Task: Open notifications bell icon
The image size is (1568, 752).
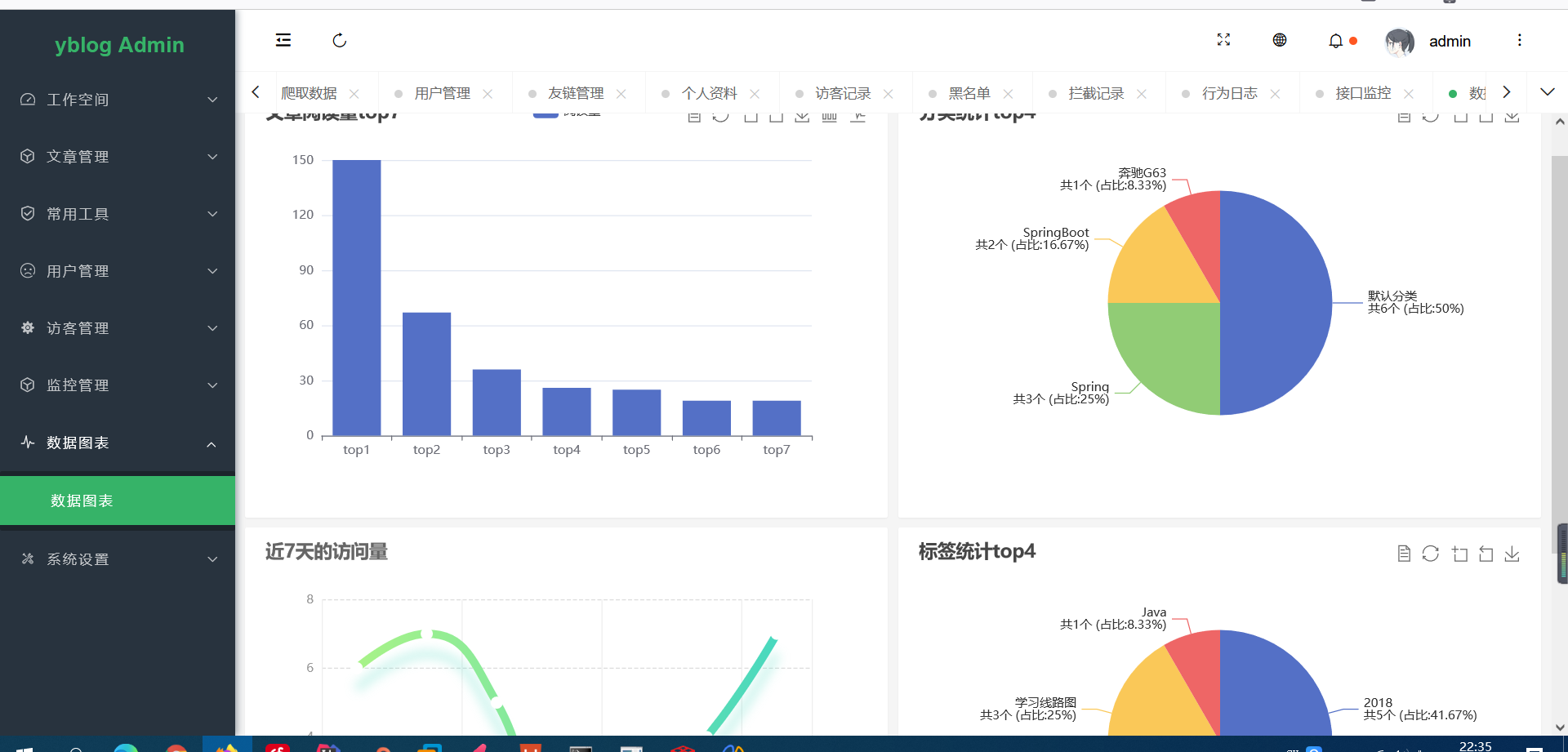Action: 1335,40
